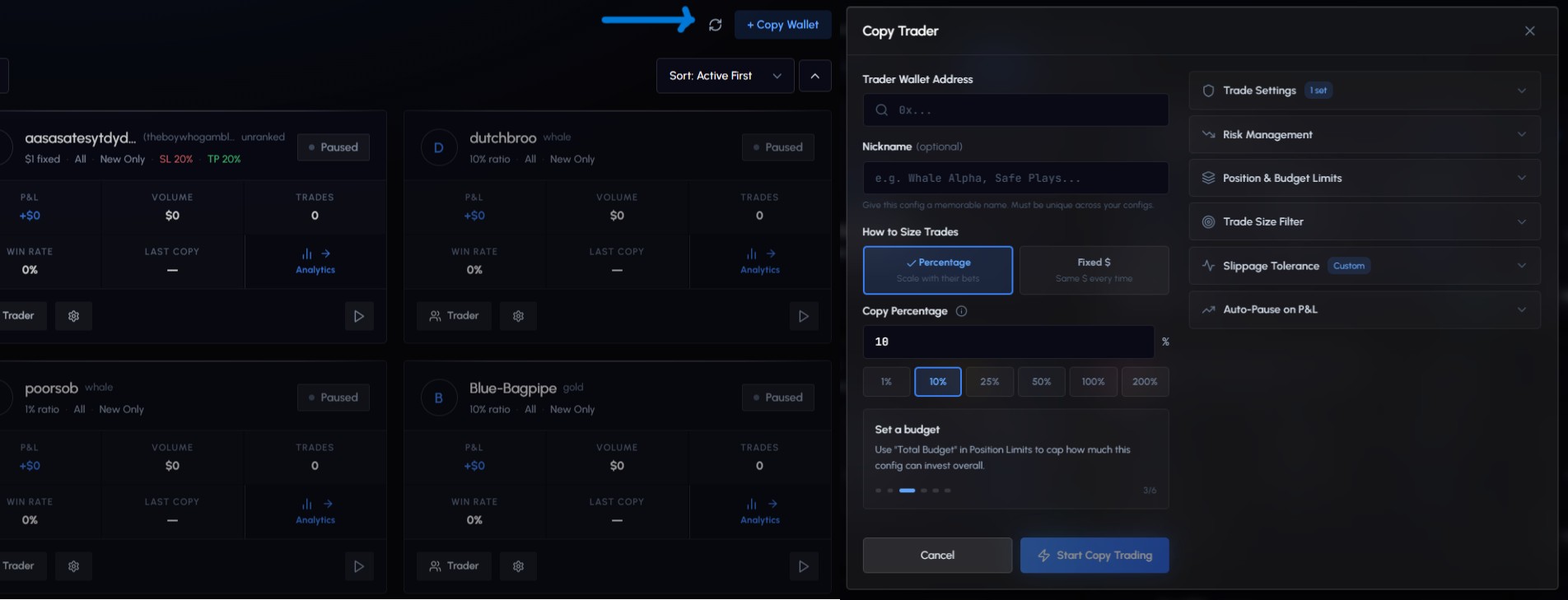Expand the Slippage Tolerance section
The height and width of the screenshot is (600, 1568).
[1364, 266]
